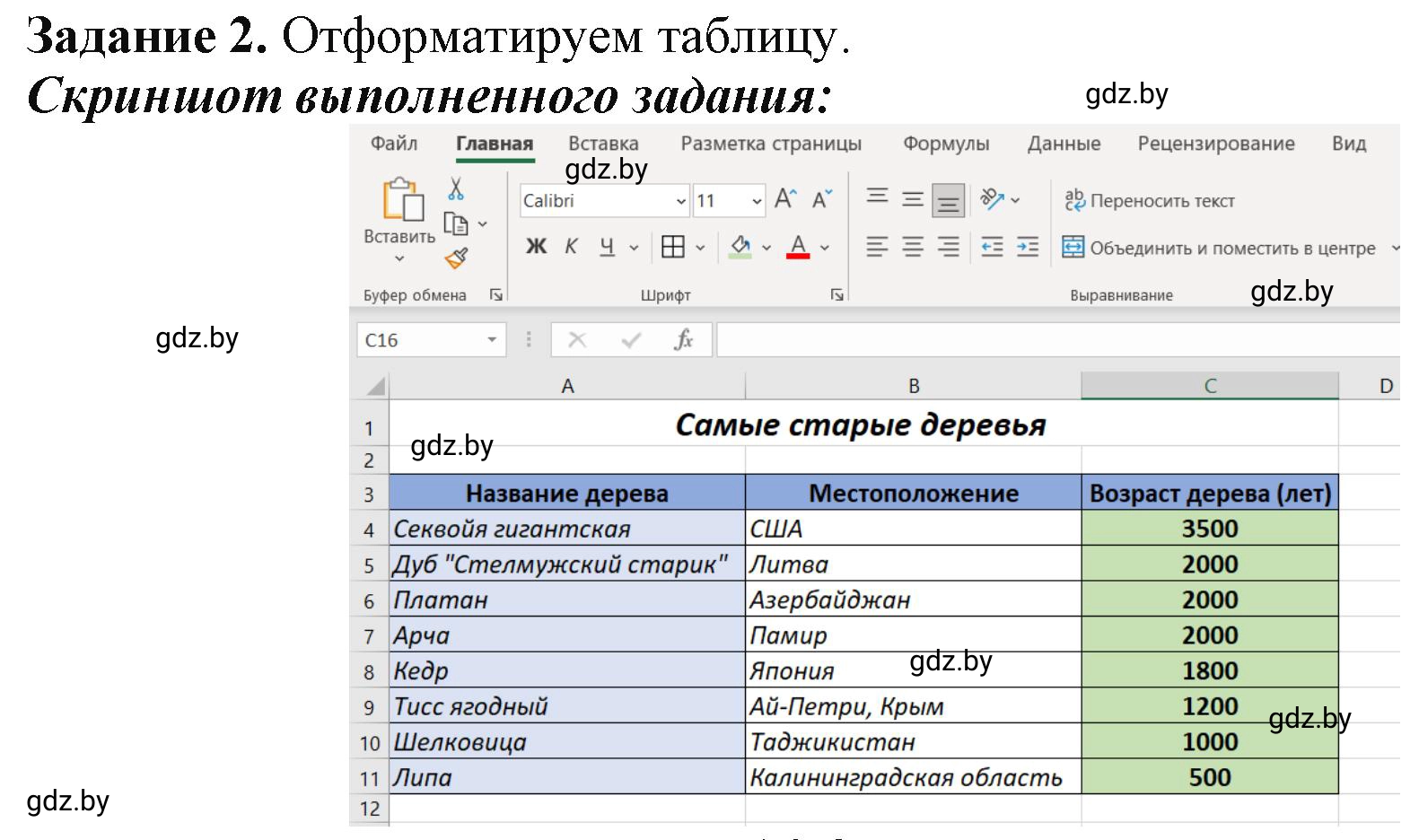Click Объединить и поместить в центре button

coord(1219,248)
